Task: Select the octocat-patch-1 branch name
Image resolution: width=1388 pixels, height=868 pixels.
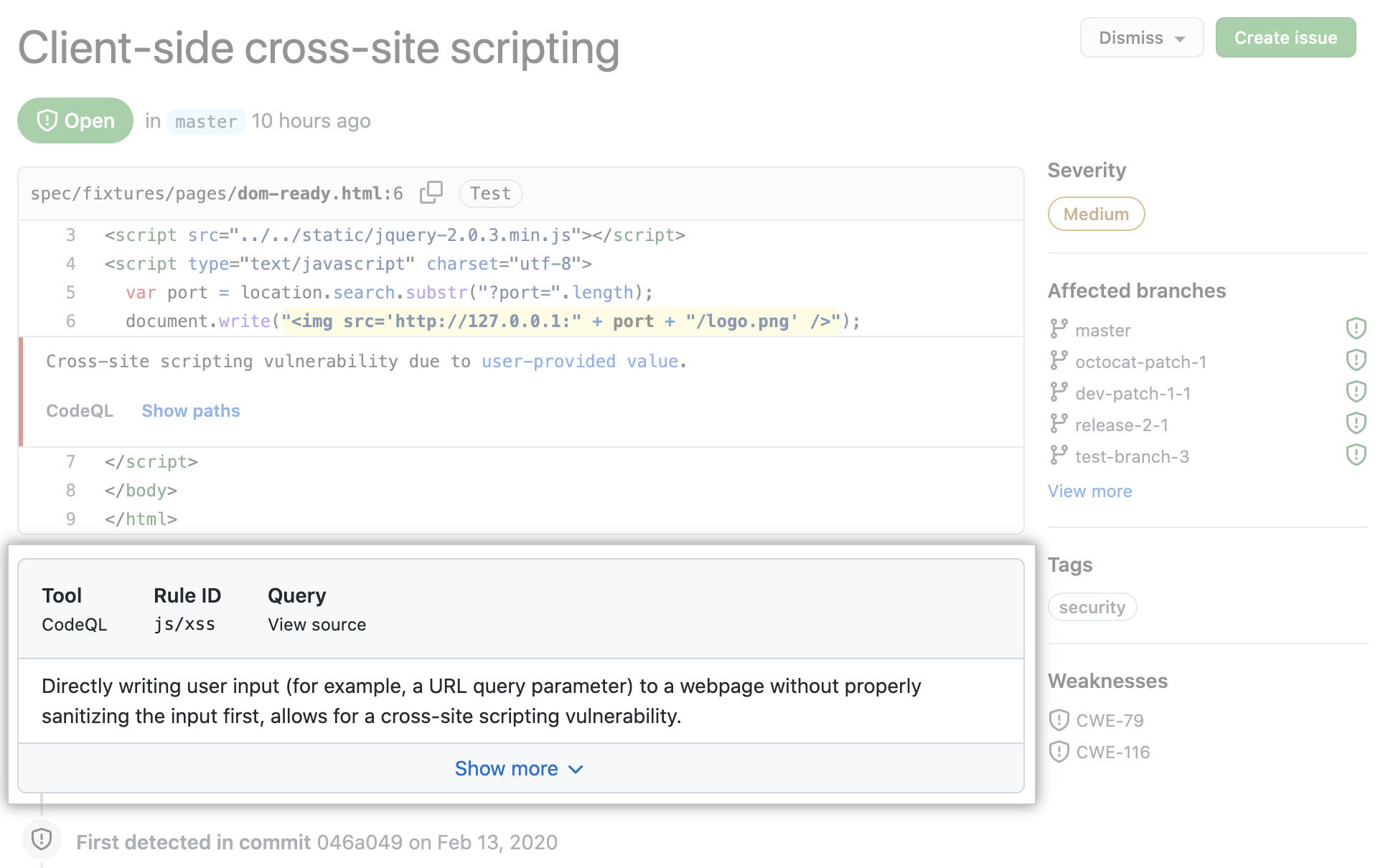Action: [1140, 362]
